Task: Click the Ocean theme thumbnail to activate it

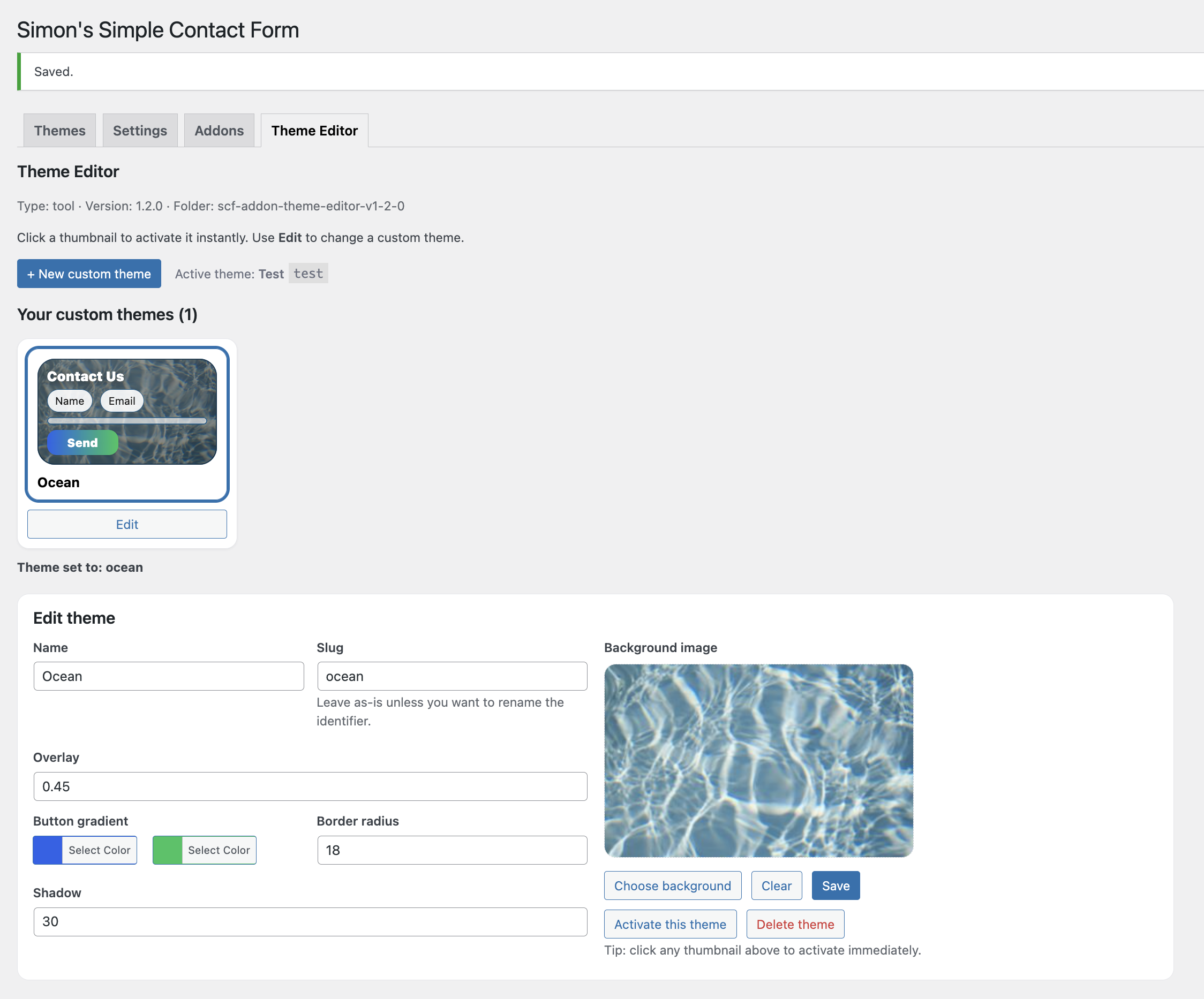Action: point(127,412)
